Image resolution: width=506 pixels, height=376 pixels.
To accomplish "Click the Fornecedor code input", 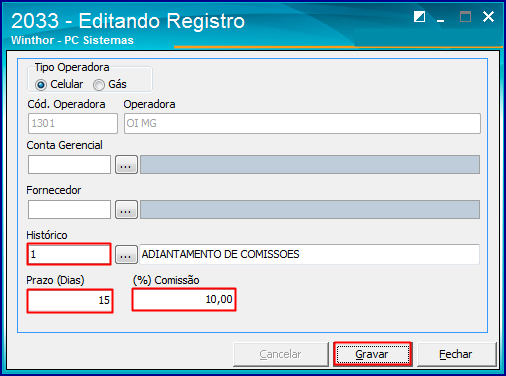I will coord(69,209).
